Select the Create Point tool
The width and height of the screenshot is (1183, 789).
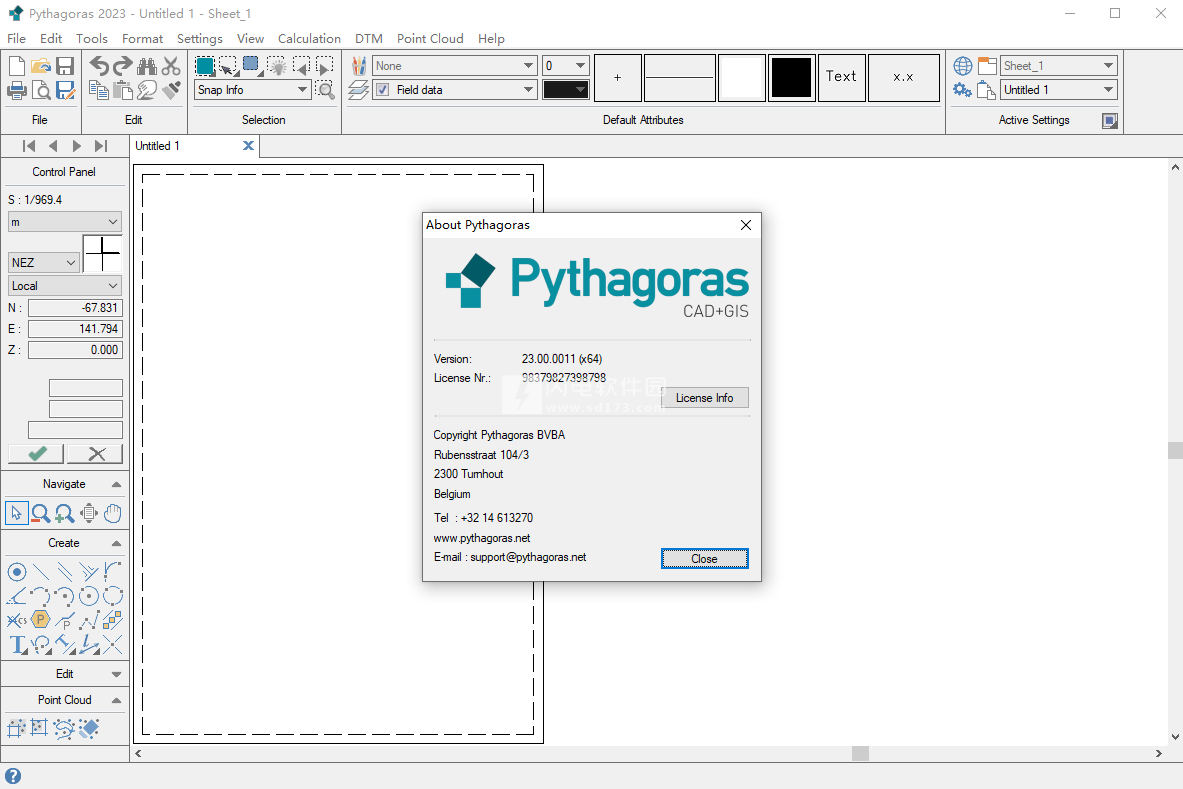17,572
